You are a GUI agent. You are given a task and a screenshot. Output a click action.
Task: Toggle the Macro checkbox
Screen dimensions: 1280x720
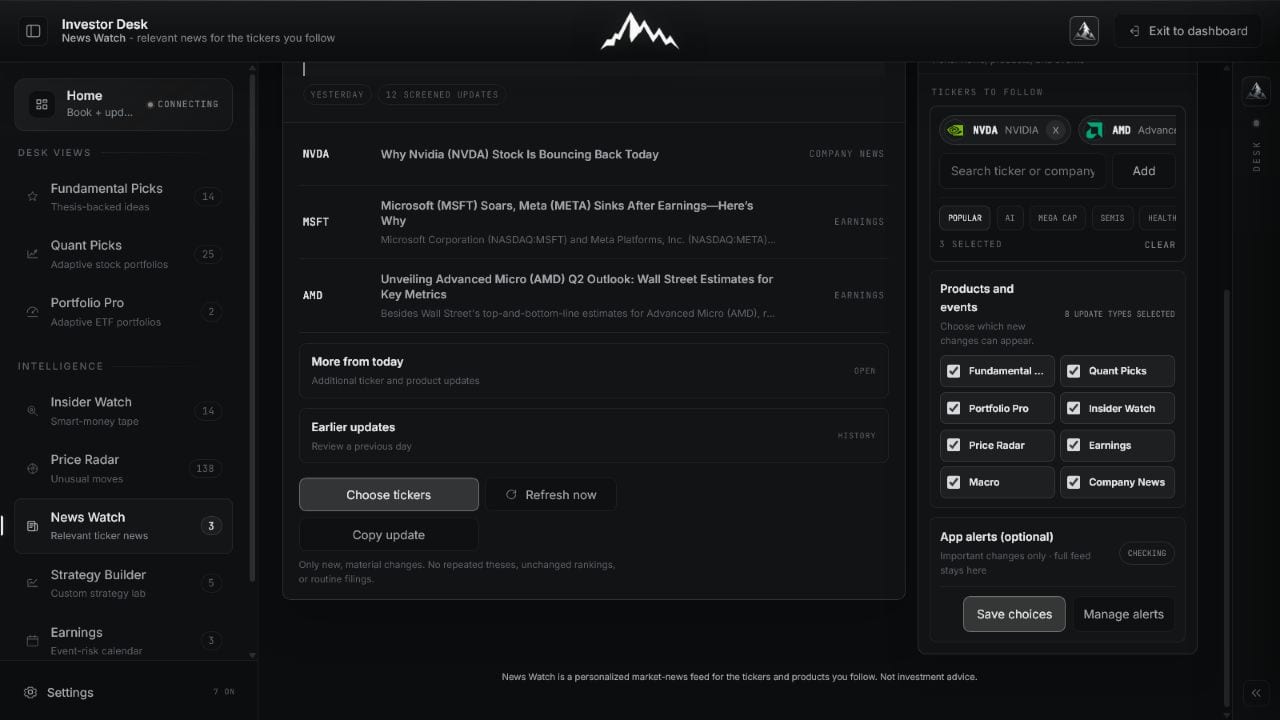pyautogui.click(x=953, y=482)
